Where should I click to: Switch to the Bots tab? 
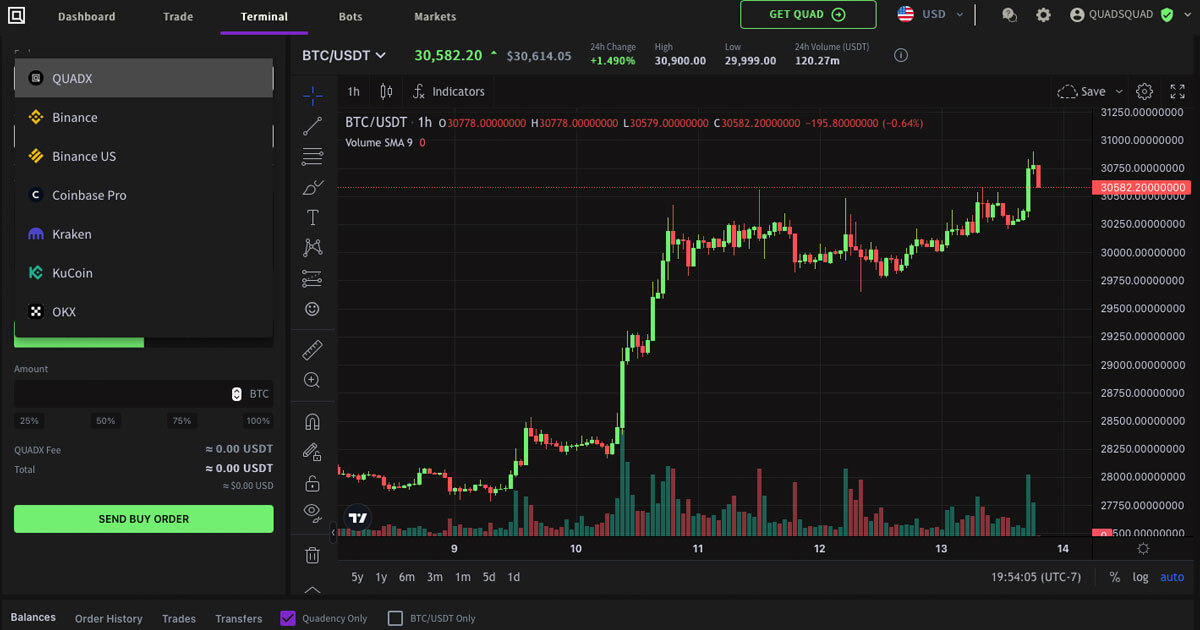pos(350,17)
